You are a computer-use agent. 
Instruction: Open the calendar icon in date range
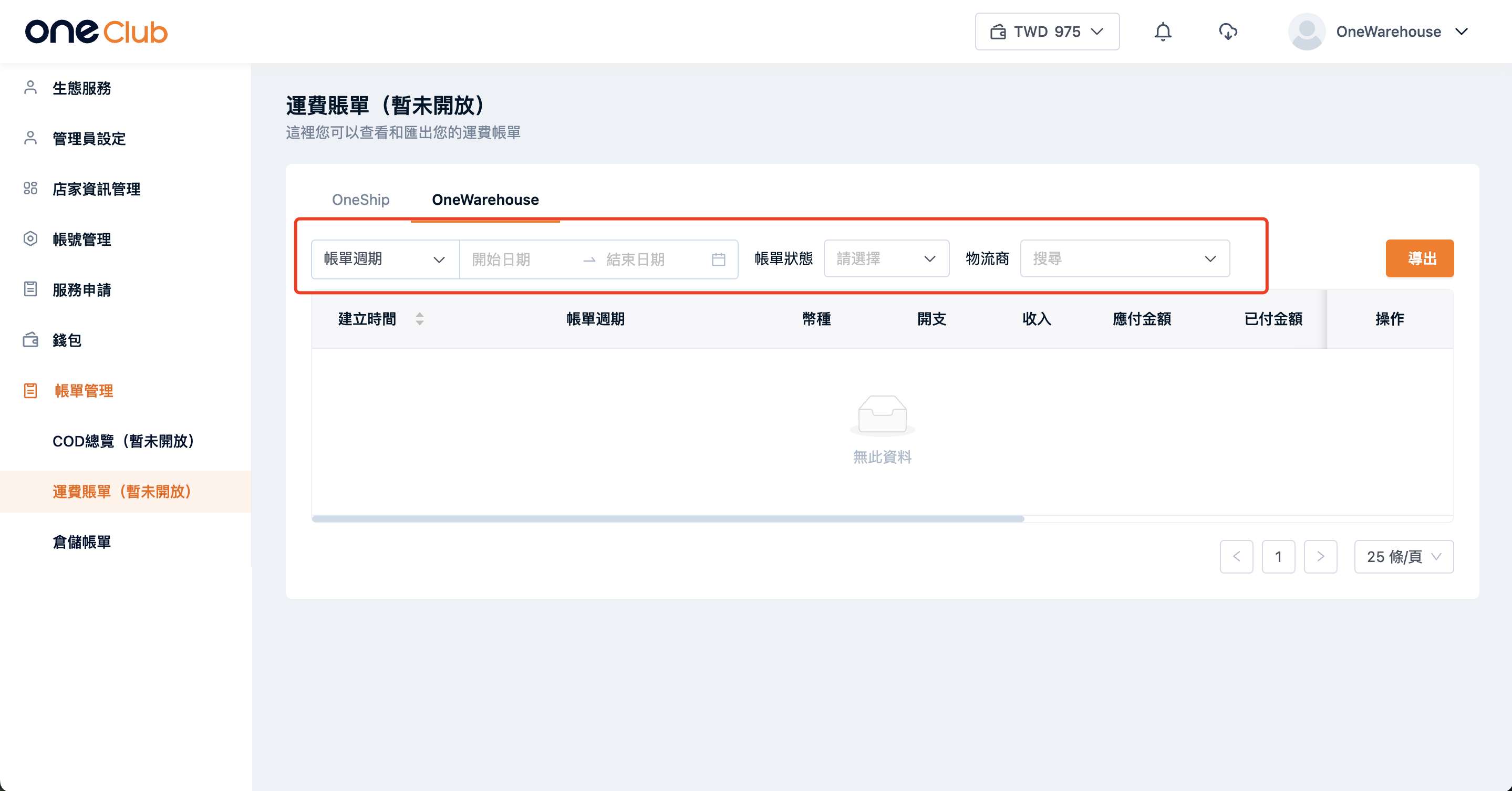[718, 259]
